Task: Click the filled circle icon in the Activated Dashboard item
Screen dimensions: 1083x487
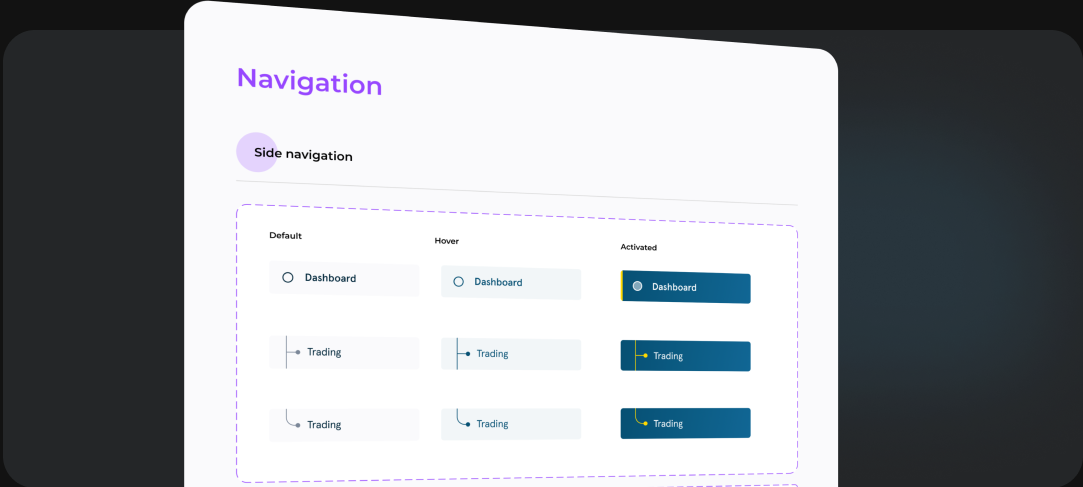Action: pyautogui.click(x=638, y=286)
